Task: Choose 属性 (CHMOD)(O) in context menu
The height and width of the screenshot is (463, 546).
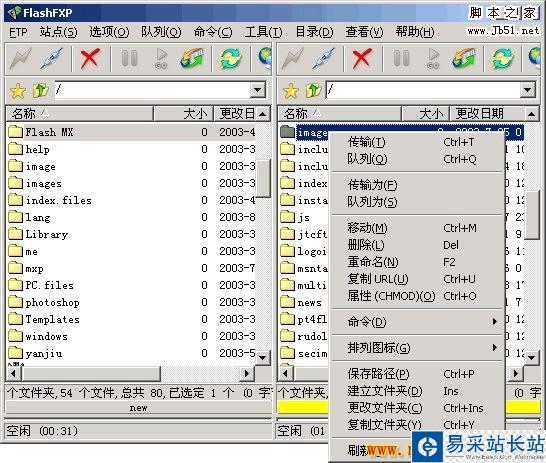Action: click(416, 296)
